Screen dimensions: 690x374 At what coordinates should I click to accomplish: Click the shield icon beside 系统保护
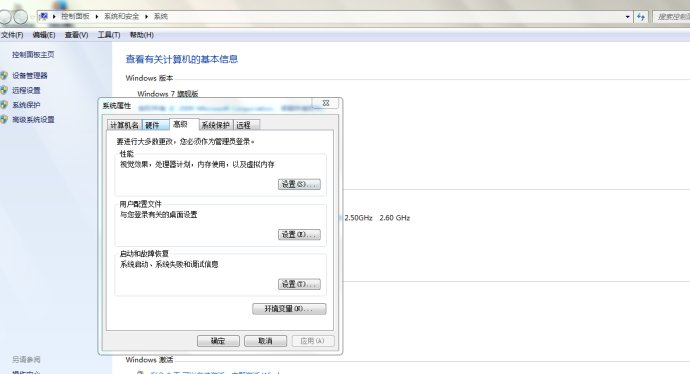click(4, 105)
